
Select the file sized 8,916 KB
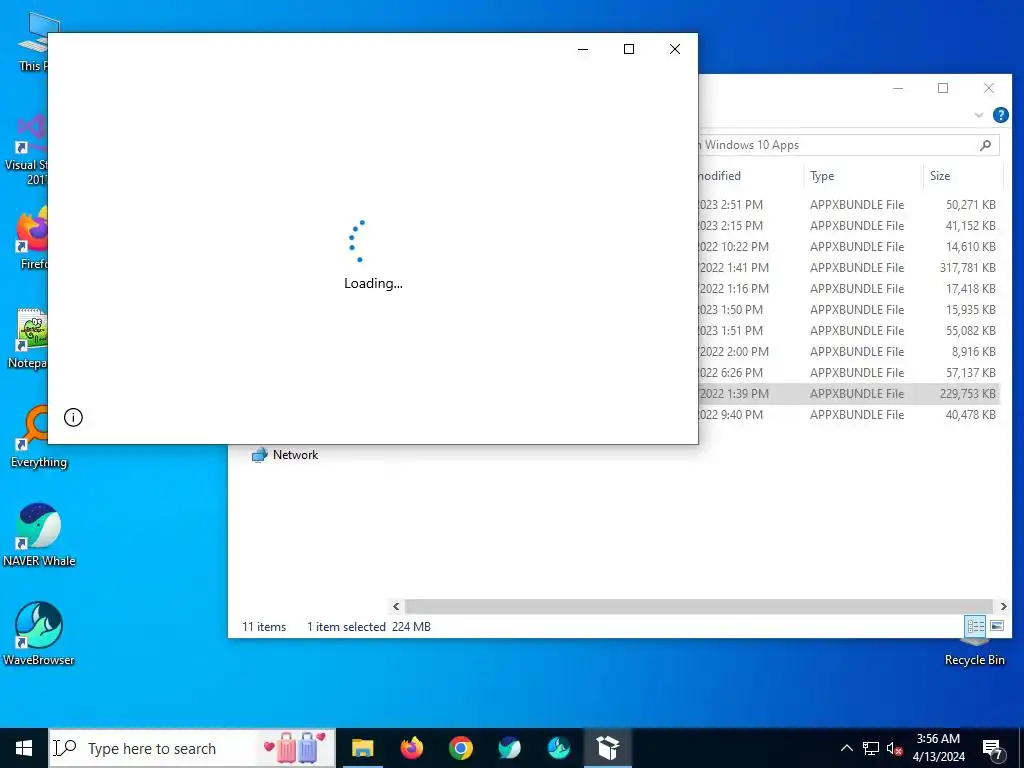coord(849,351)
